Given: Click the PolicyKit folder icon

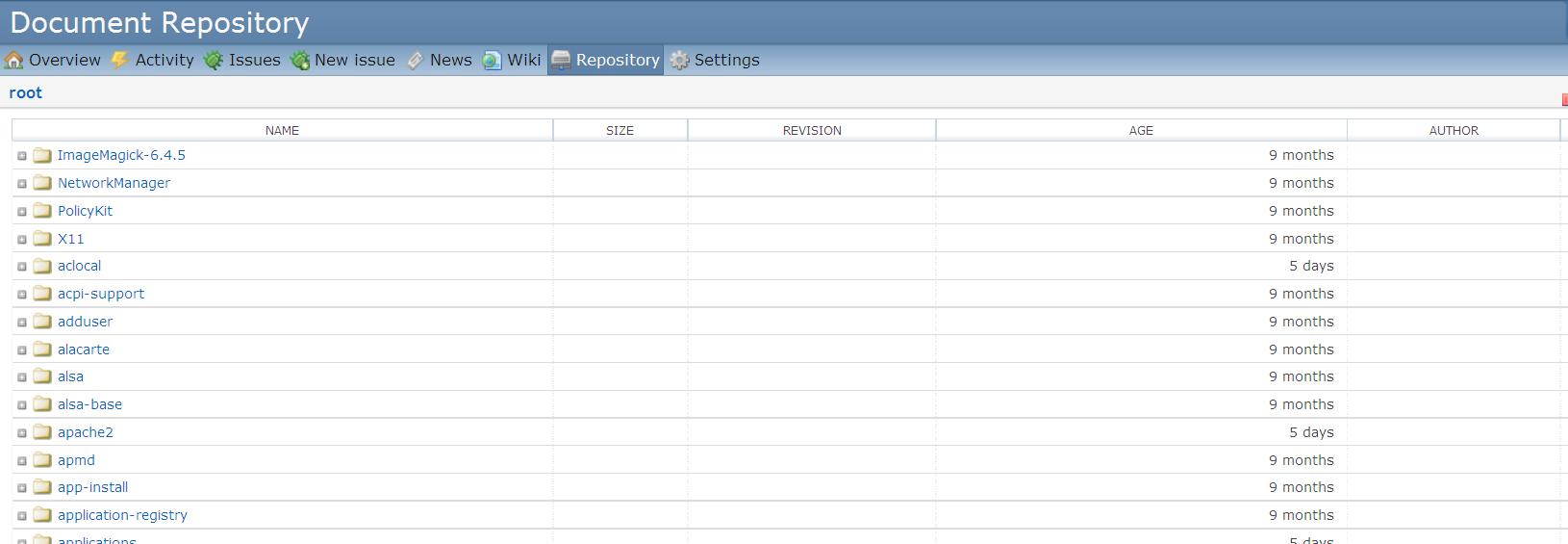Looking at the screenshot, I should click(x=42, y=211).
